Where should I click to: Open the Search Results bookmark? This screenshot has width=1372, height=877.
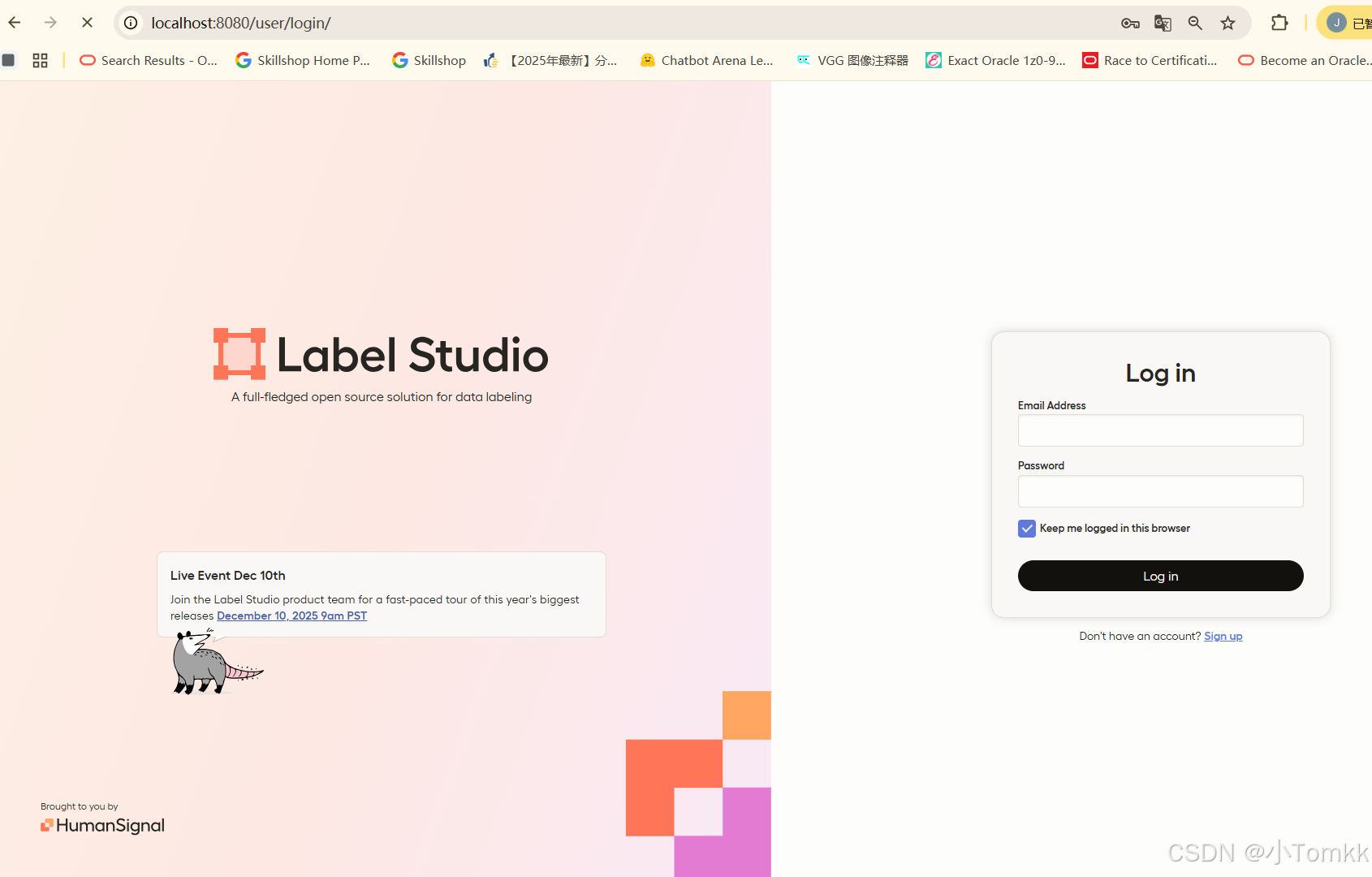[x=149, y=60]
